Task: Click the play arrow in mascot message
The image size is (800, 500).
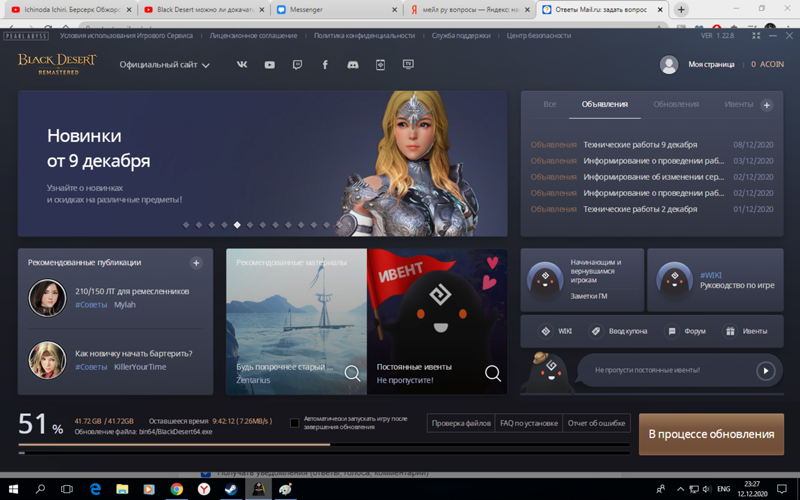Action: click(x=765, y=371)
